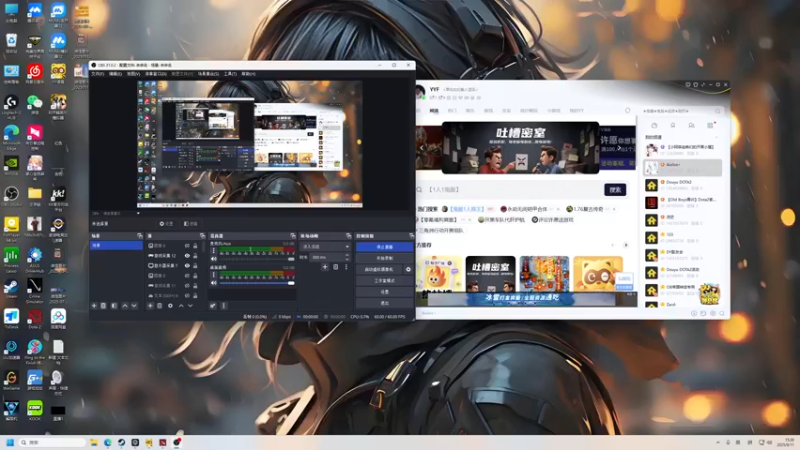Click the 工作室模式 button in OBS

pyautogui.click(x=384, y=281)
